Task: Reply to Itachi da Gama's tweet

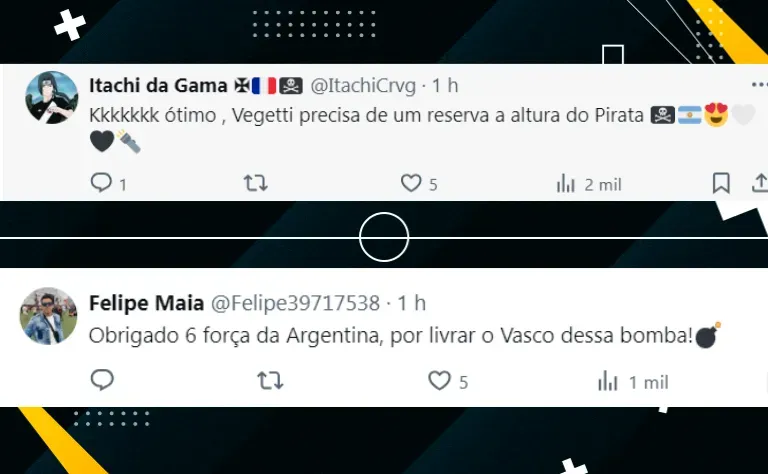Action: pyautogui.click(x=102, y=183)
